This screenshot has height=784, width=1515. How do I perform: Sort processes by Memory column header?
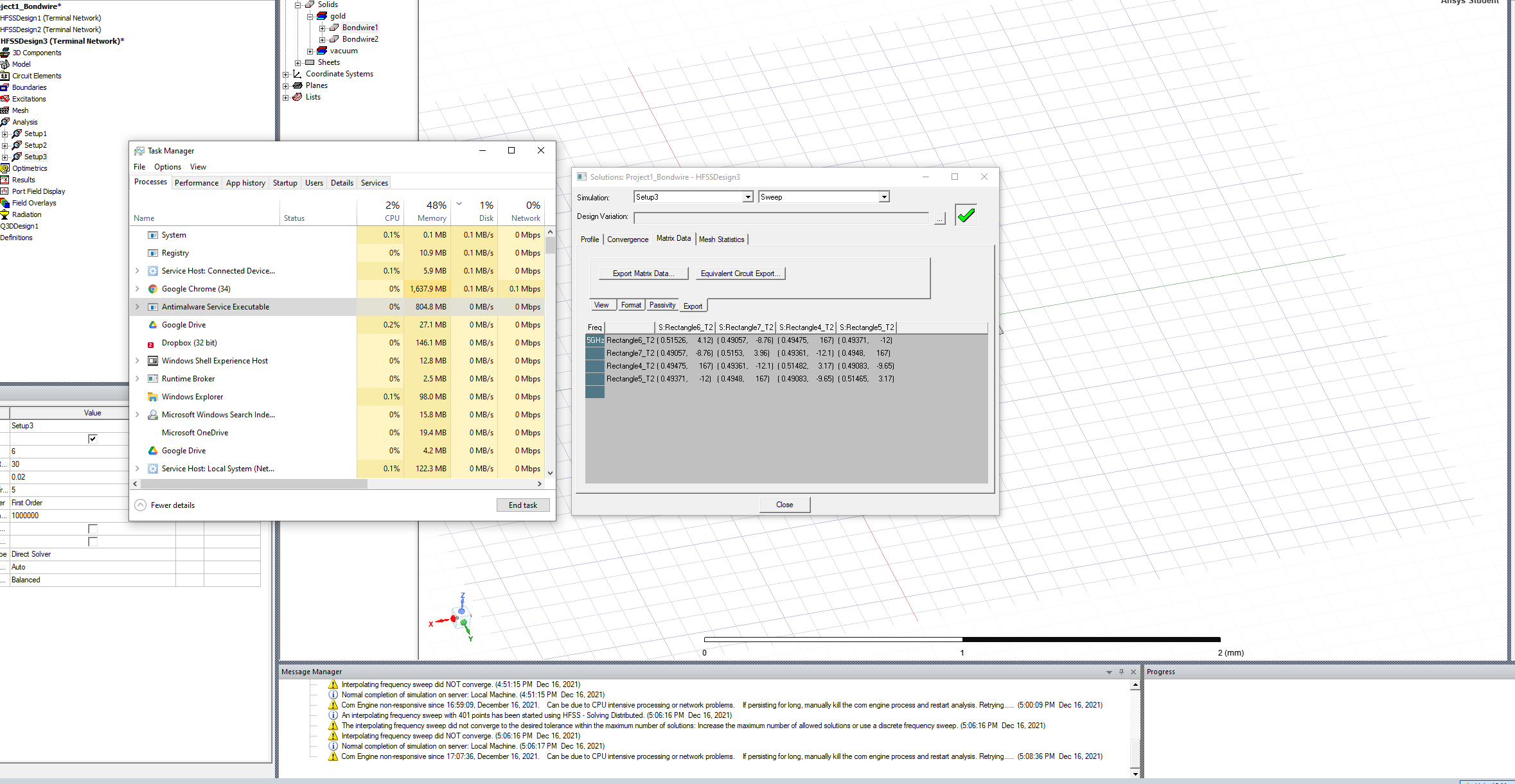428,211
